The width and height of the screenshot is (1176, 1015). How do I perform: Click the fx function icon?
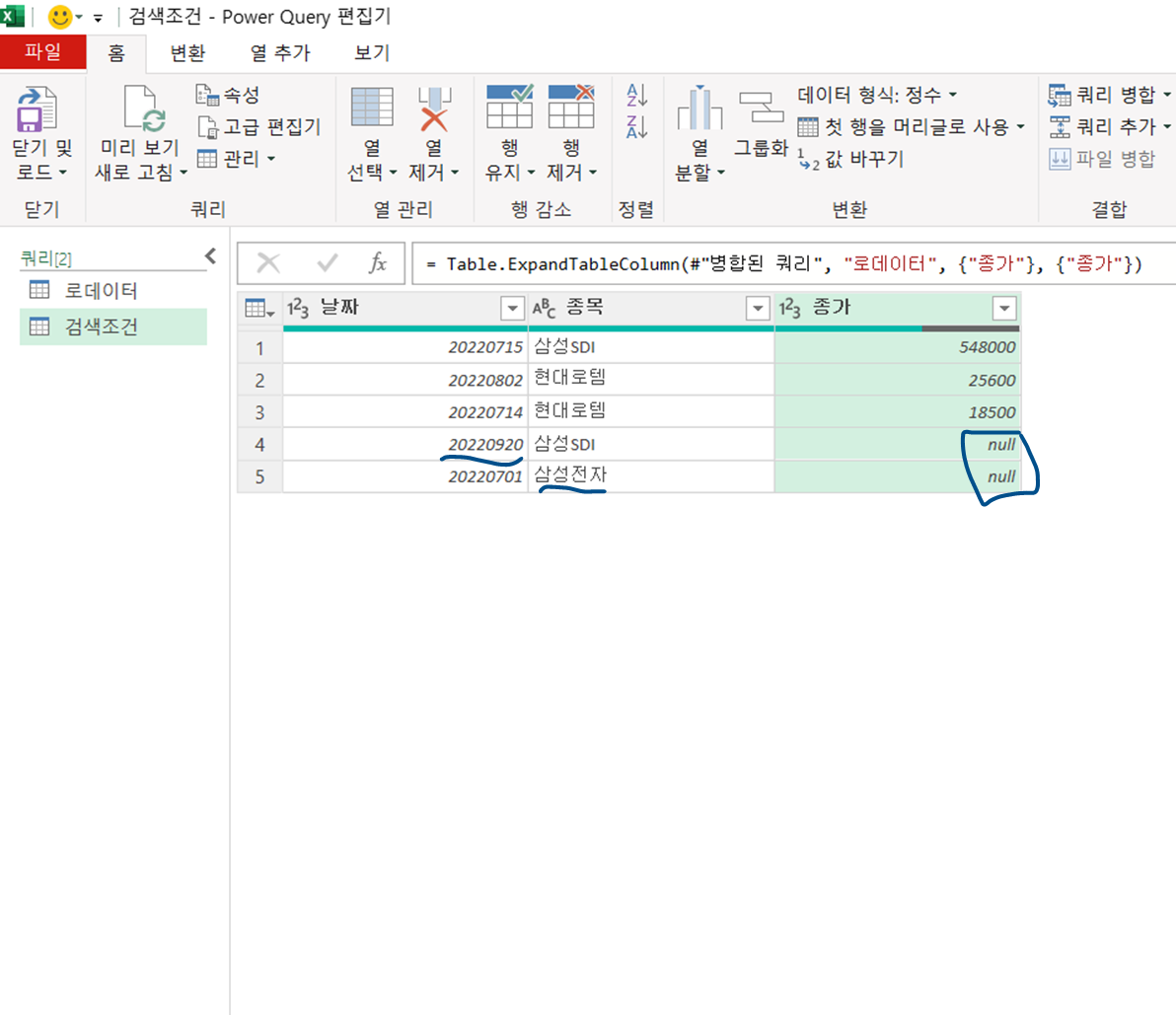pos(378,263)
